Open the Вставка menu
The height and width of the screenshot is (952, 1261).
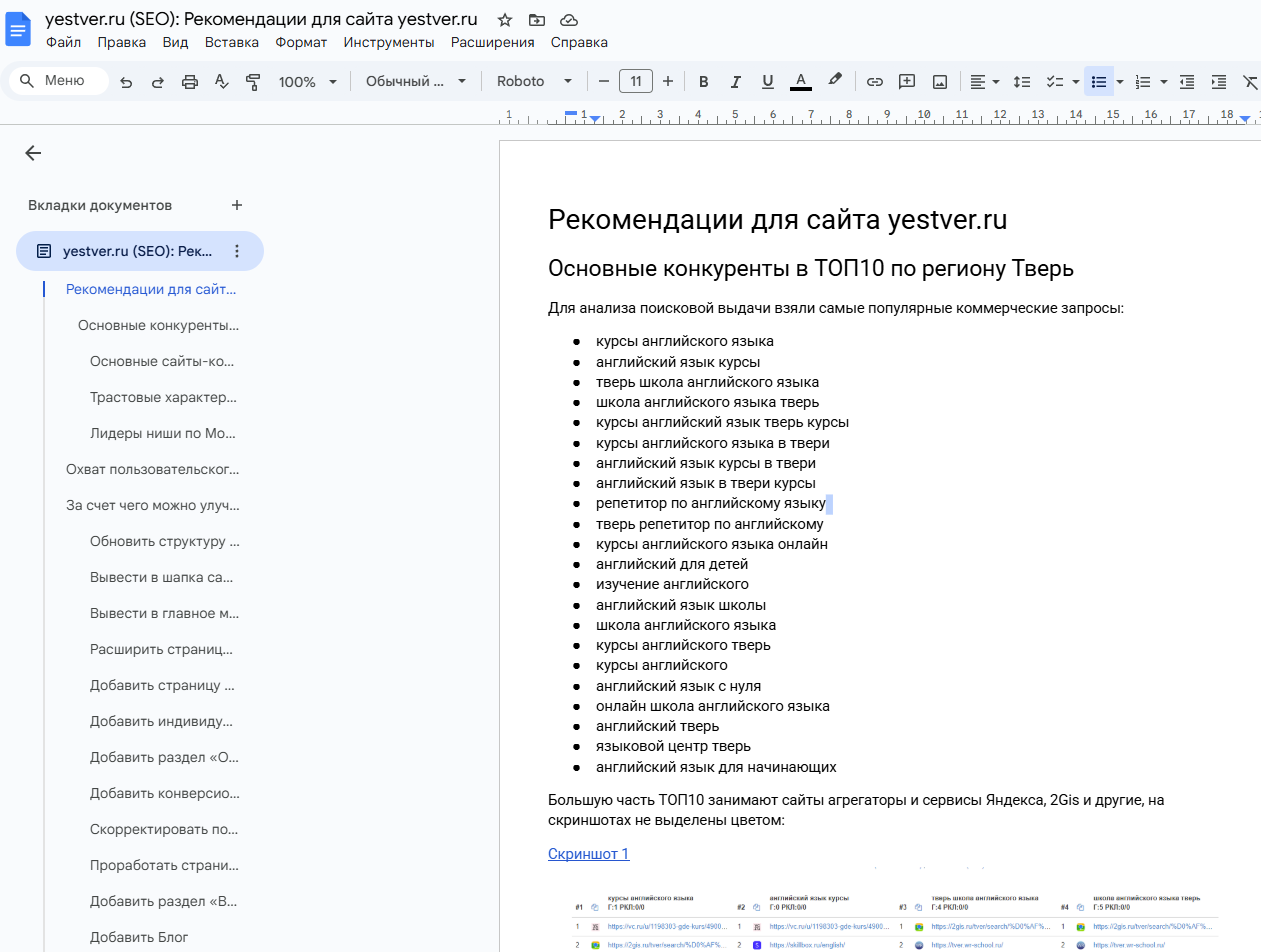point(231,42)
